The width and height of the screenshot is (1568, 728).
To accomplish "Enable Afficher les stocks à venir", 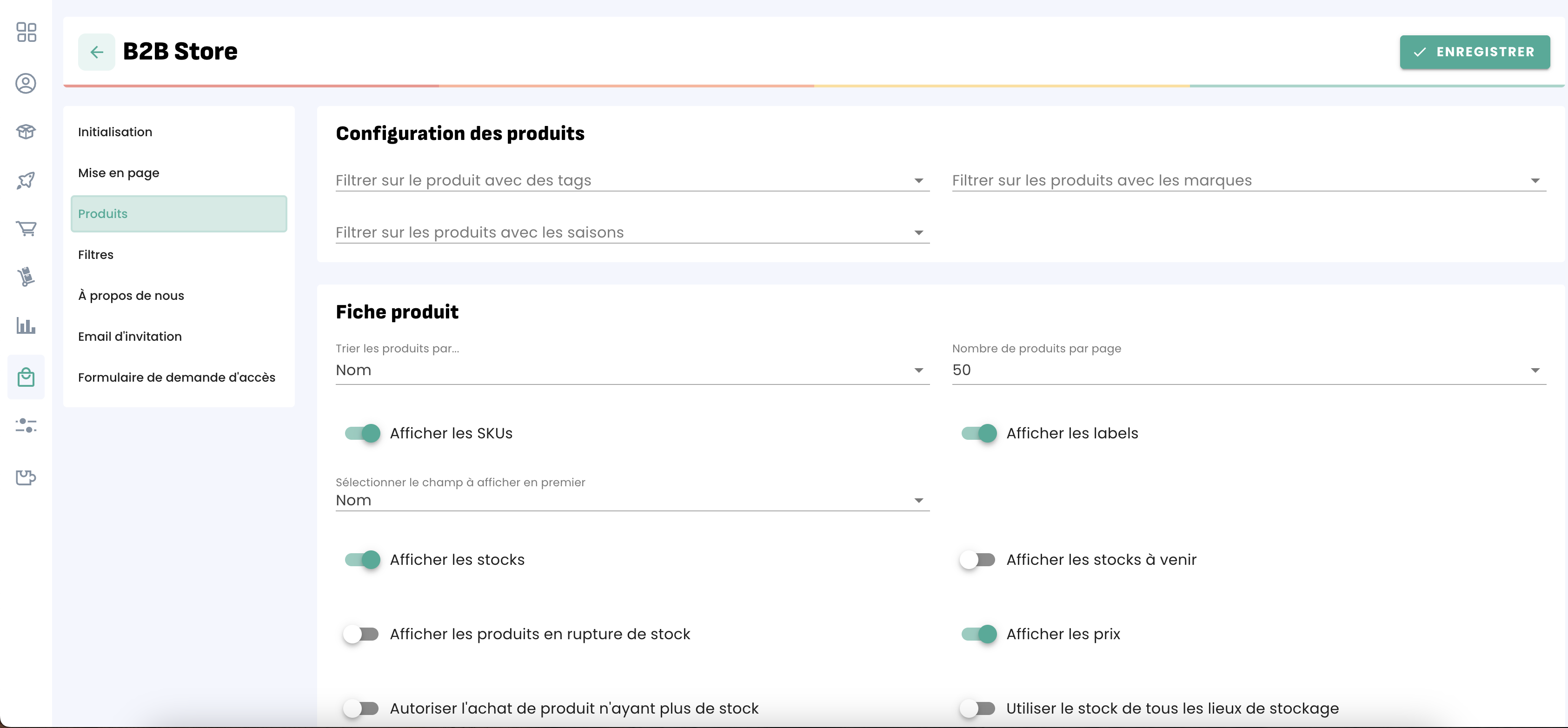I will click(977, 560).
